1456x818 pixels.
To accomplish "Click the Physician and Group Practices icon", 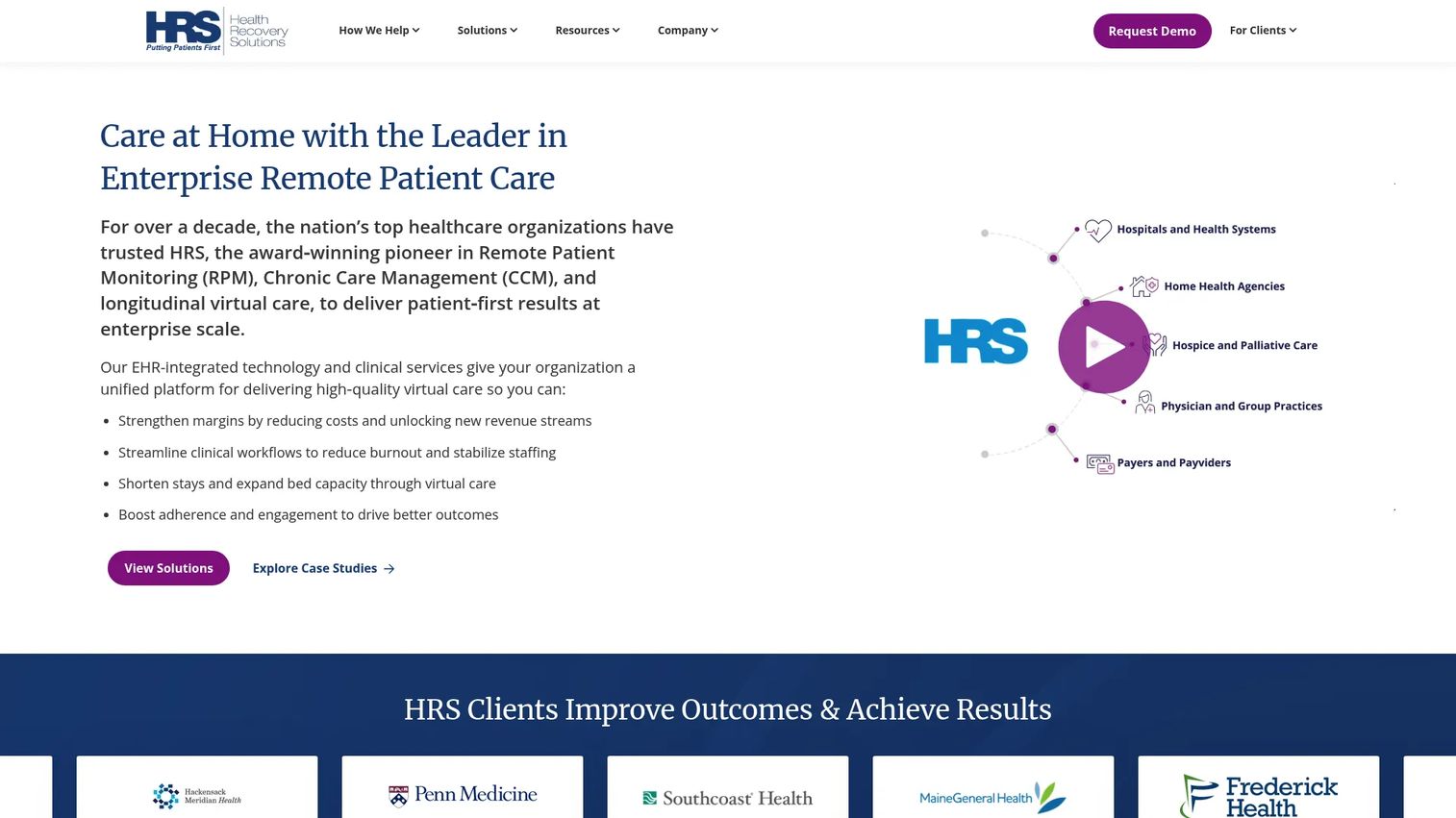I will (1144, 403).
